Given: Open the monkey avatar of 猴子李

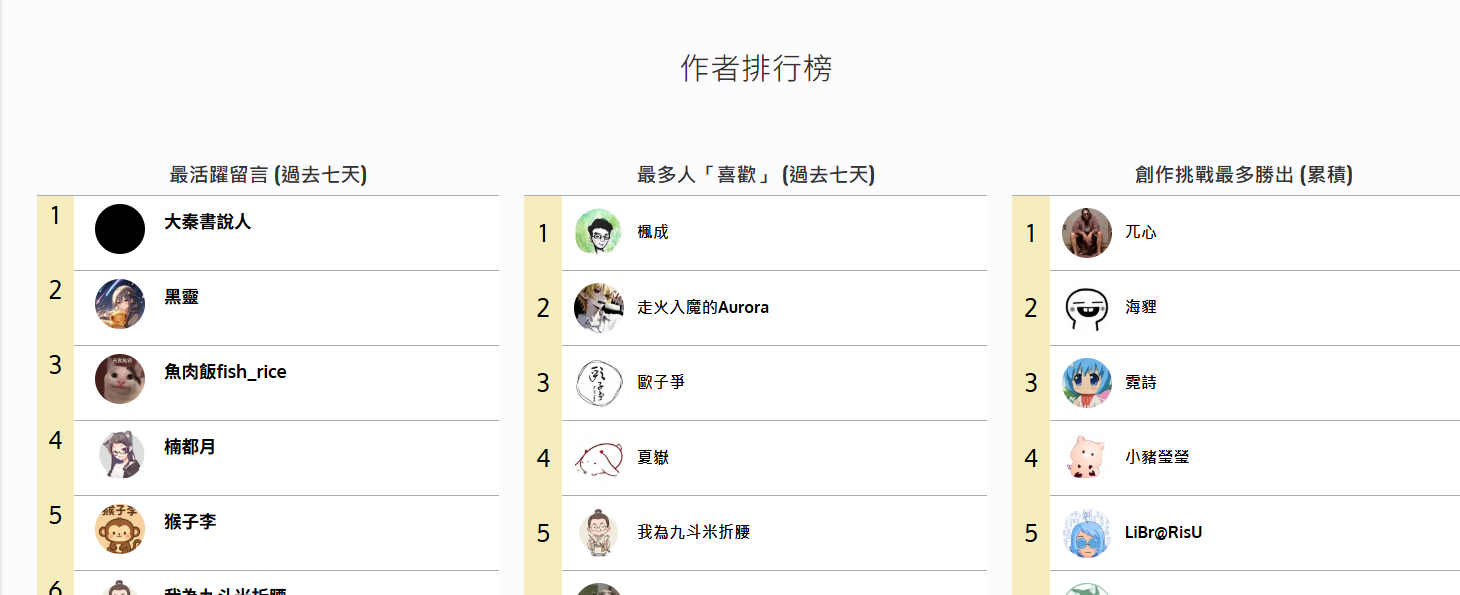Looking at the screenshot, I should pyautogui.click(x=120, y=529).
